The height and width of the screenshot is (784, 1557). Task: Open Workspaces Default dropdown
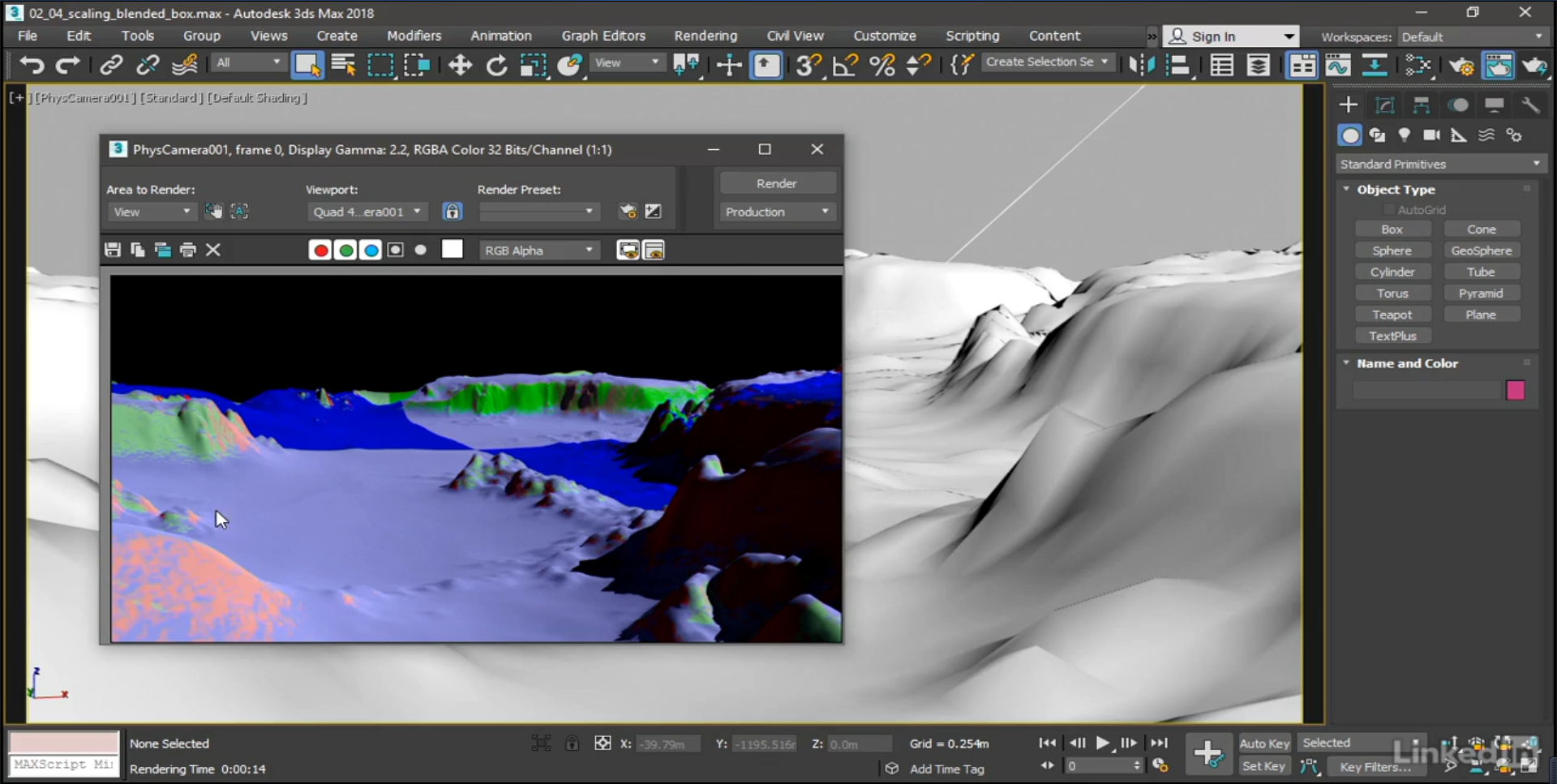[1471, 36]
